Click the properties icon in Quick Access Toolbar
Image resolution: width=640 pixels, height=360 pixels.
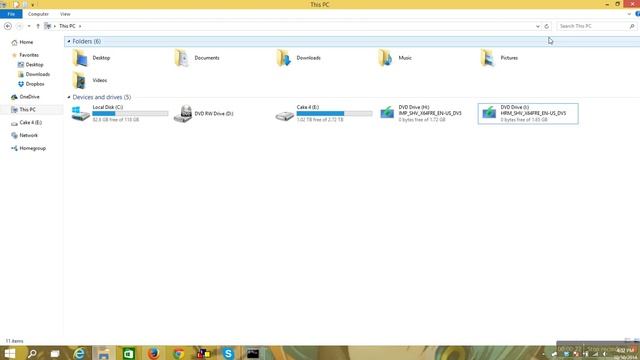click(x=16, y=5)
